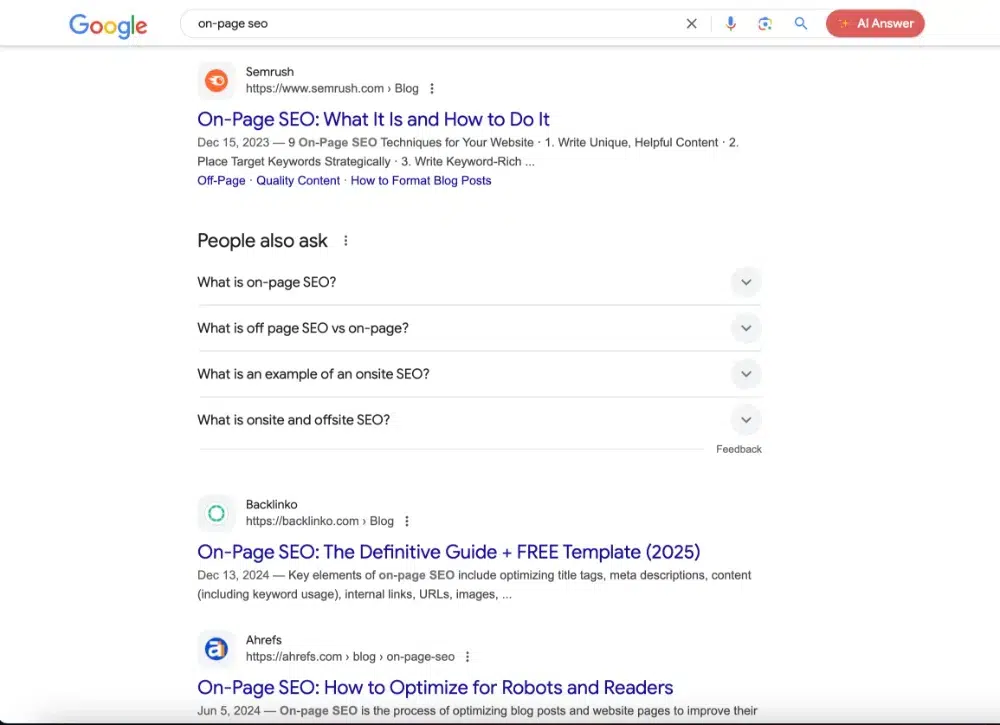Open 'On-Page SEO: The Definitive Guide' result

(x=448, y=552)
